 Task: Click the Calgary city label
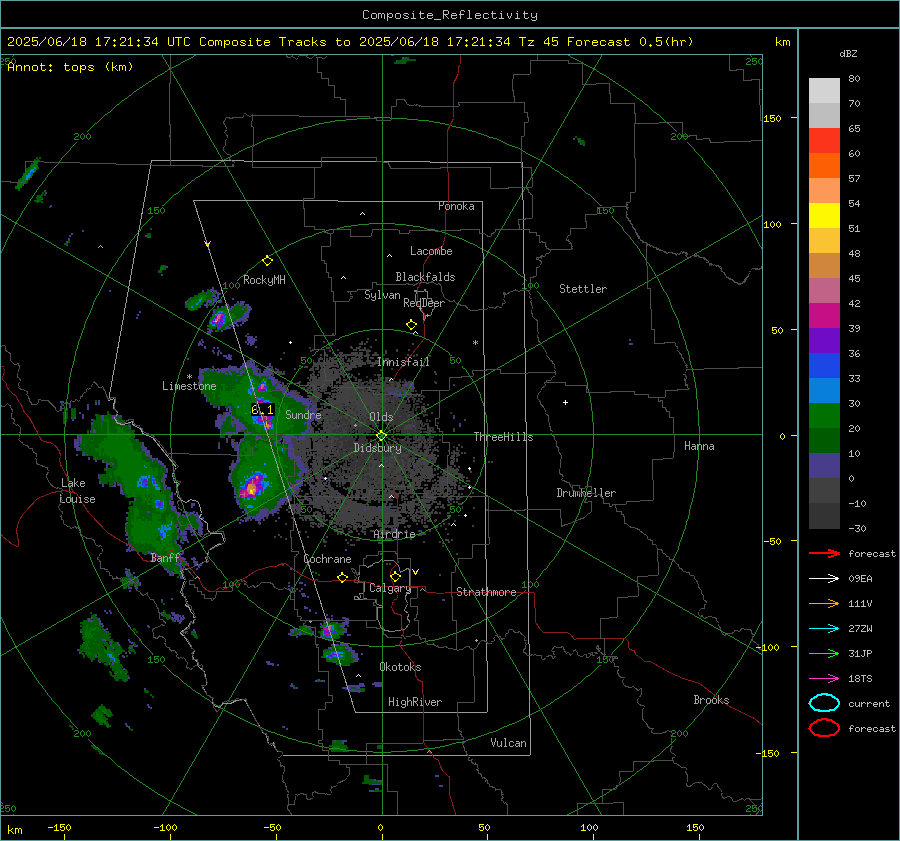click(390, 588)
